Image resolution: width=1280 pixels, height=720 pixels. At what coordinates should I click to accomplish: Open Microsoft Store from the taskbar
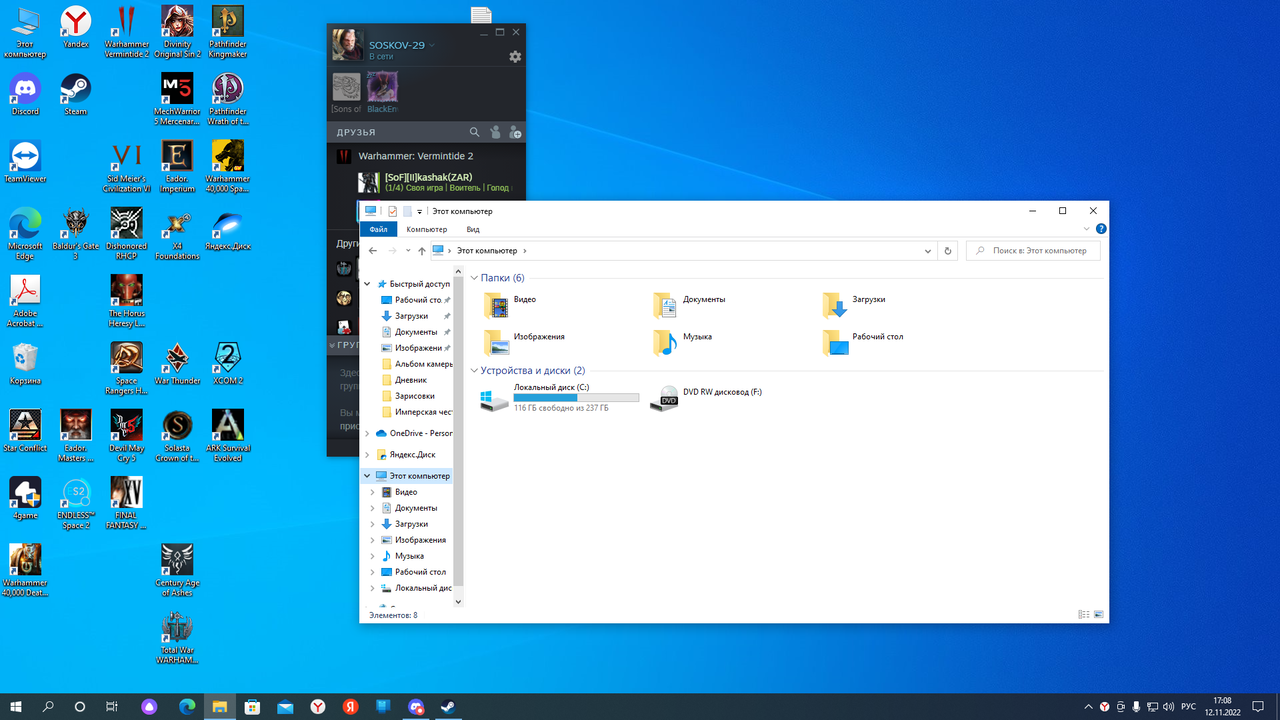coord(252,706)
